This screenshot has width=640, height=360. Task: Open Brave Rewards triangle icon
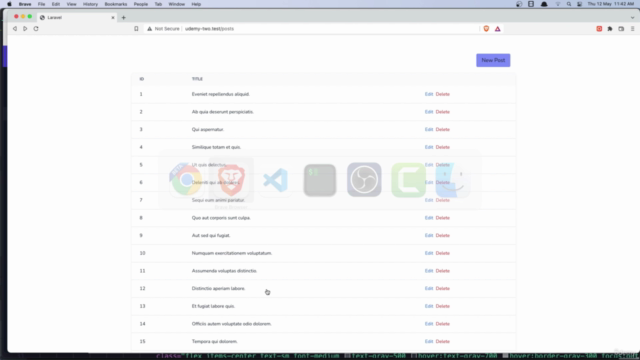[498, 29]
